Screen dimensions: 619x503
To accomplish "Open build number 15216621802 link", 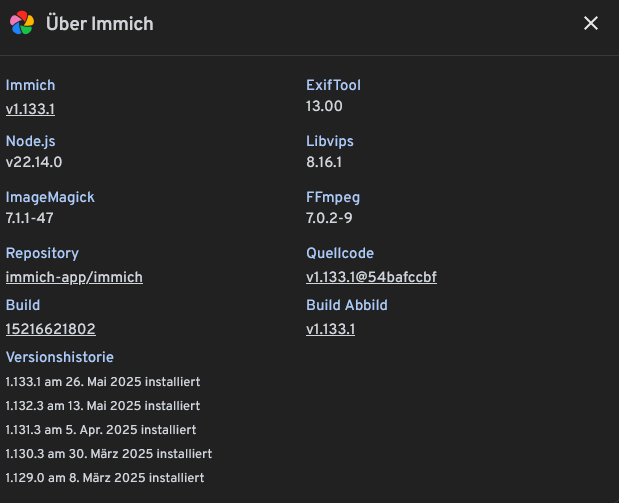I will tap(51, 329).
